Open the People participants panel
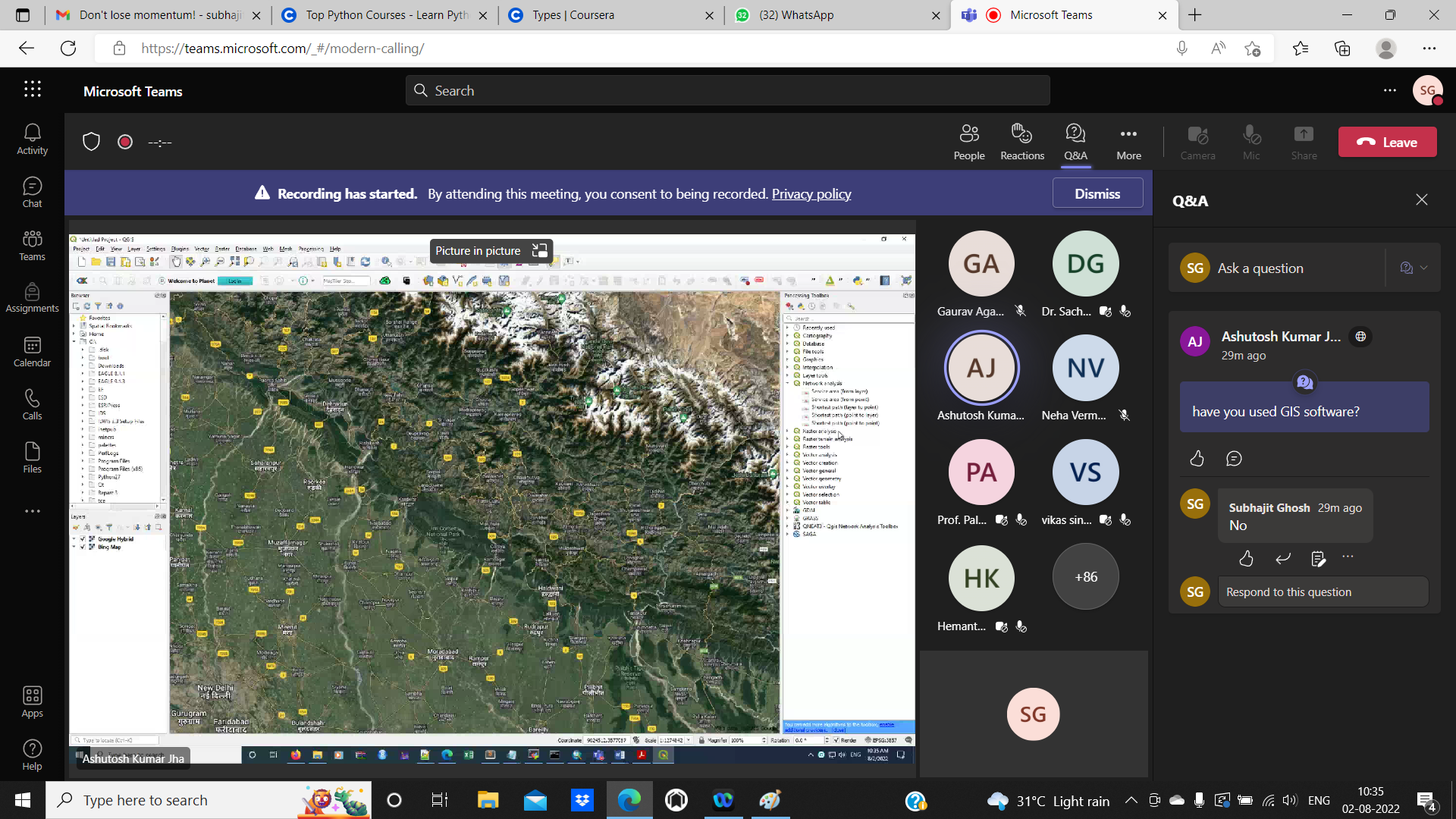 [969, 142]
